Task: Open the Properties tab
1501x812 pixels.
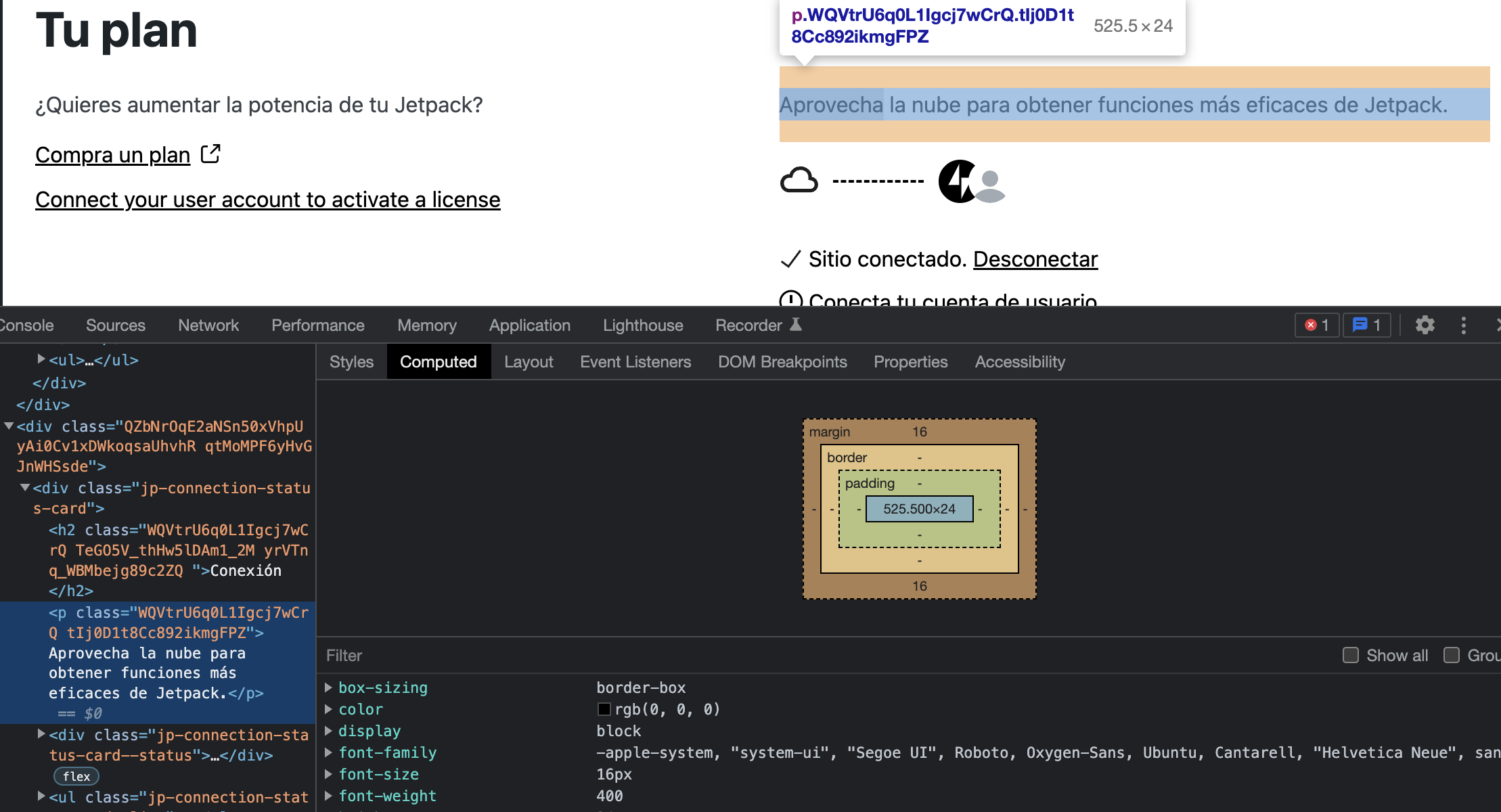Action: (x=911, y=362)
